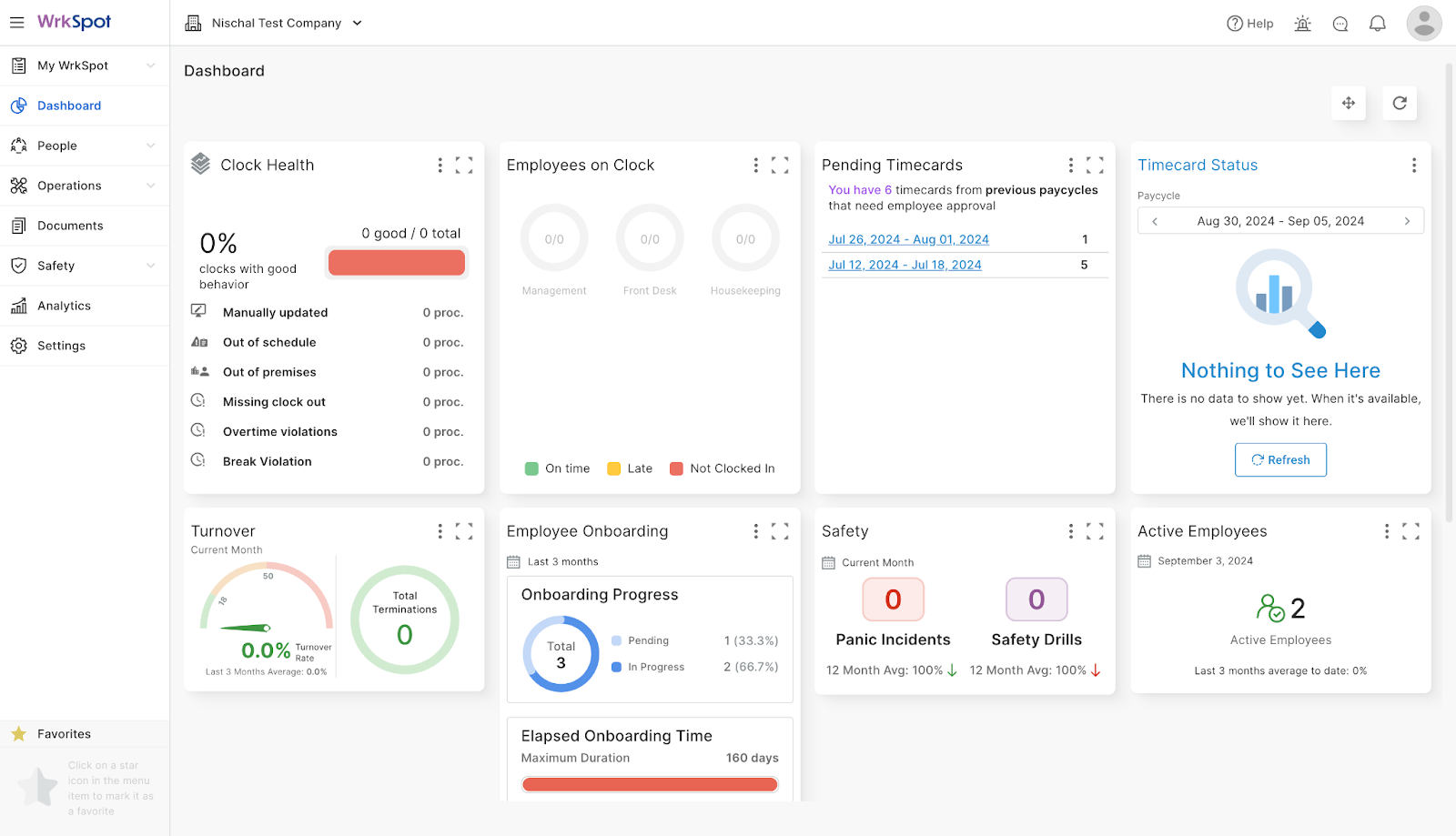This screenshot has height=836, width=1456.
Task: Expand the Clock Health widget to fullscreen
Action: 465,165
